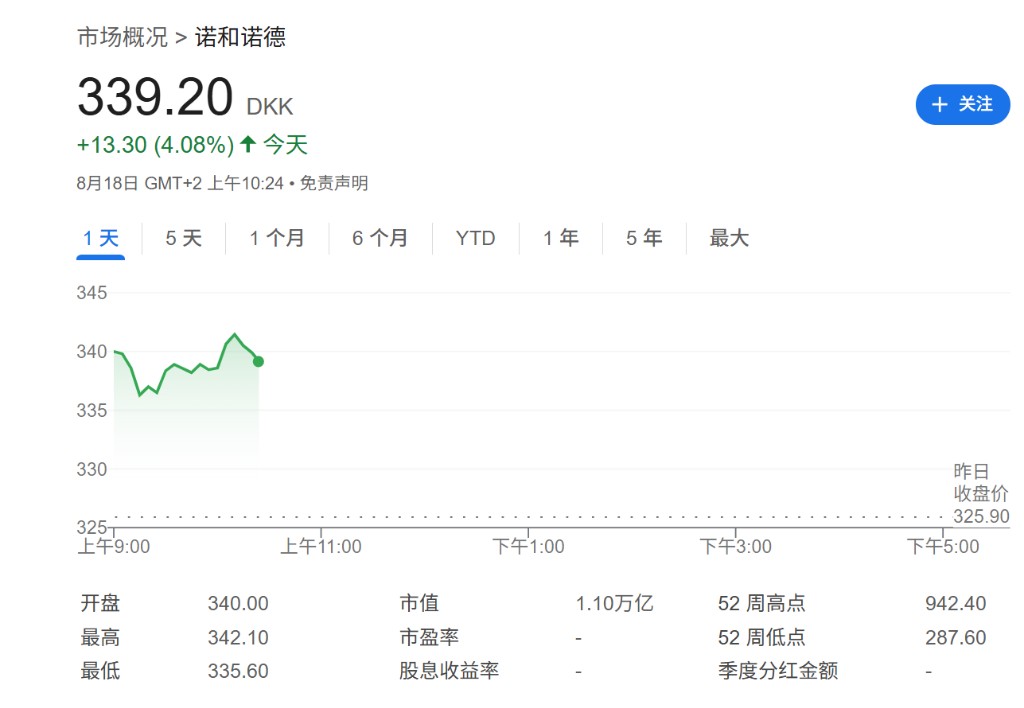Select the YTD tab
This screenshot has height=708, width=1024.
[x=475, y=238]
